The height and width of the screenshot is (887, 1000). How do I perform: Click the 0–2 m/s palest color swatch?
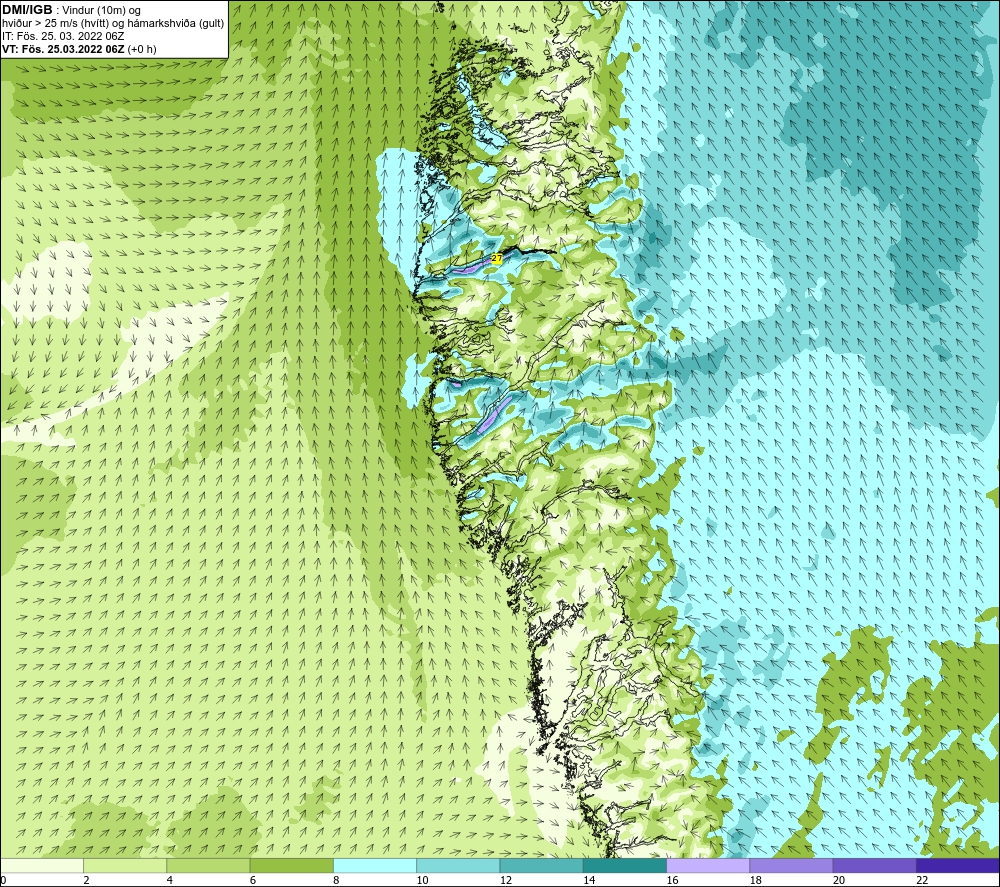(x=41, y=865)
